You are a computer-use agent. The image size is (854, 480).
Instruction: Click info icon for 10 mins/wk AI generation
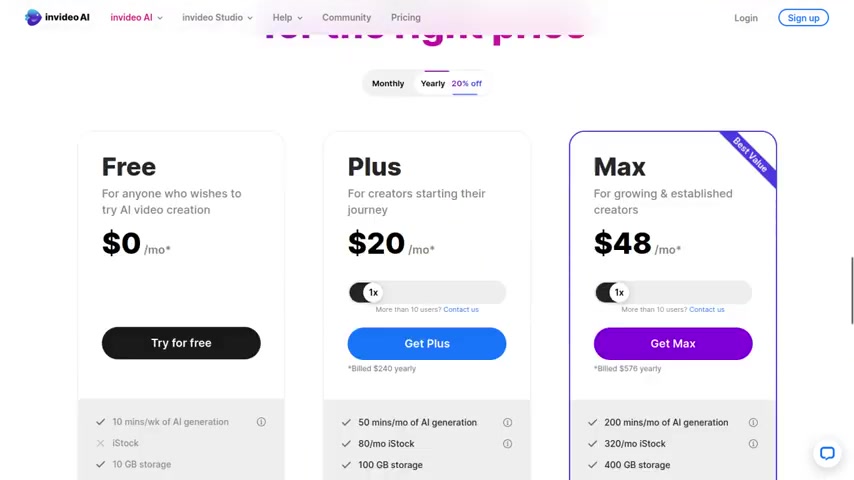coord(261,422)
